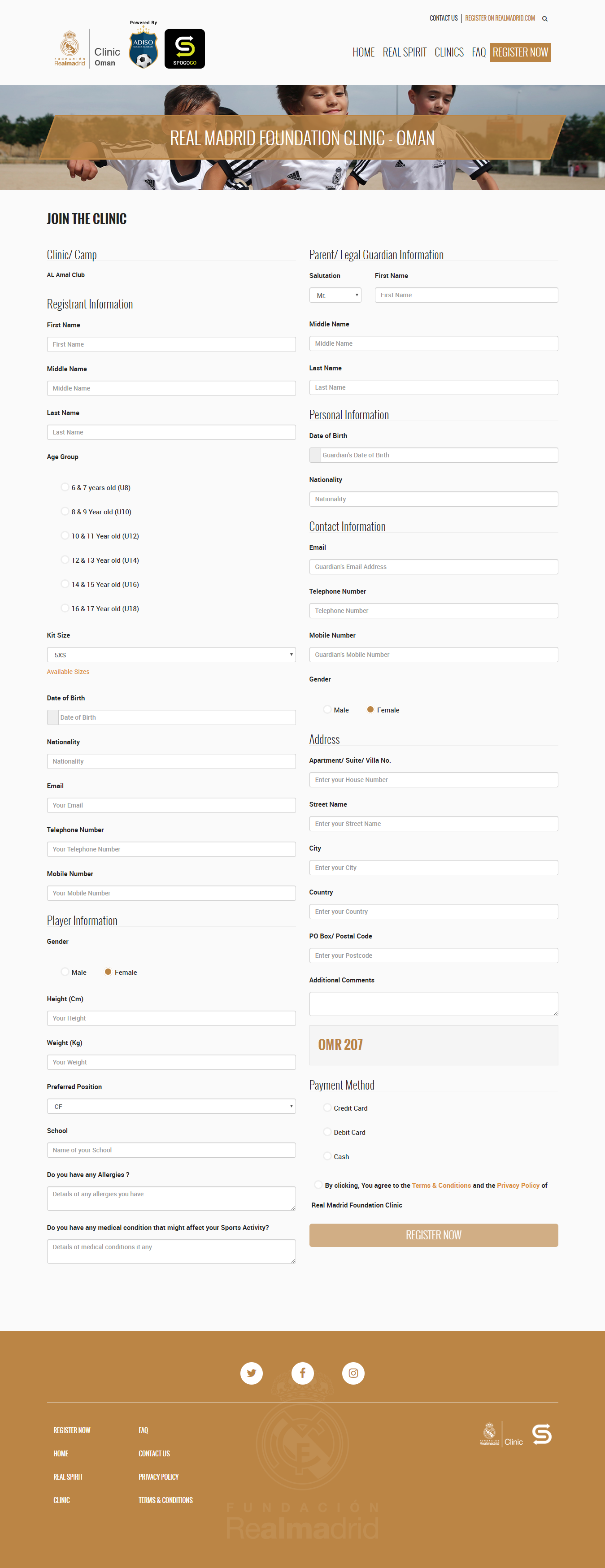
Task: Focus registrant Middle Name field
Action: [x=171, y=388]
